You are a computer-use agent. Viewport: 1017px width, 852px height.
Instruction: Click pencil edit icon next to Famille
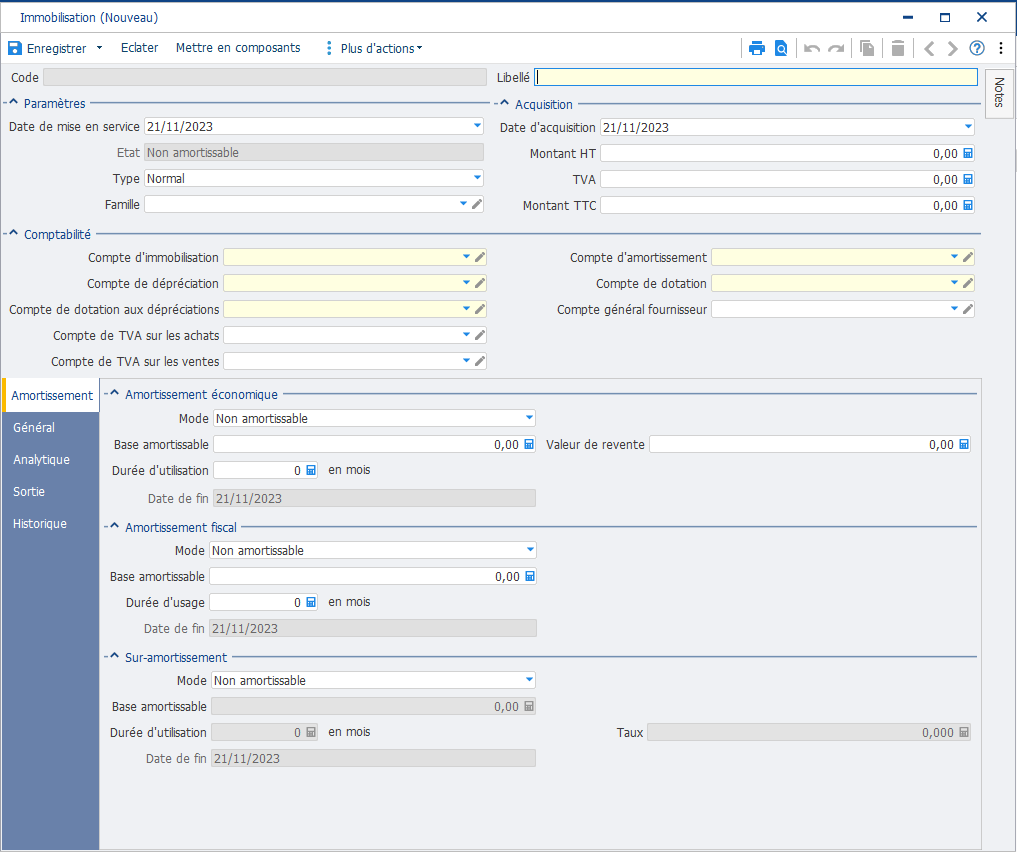[x=477, y=204]
